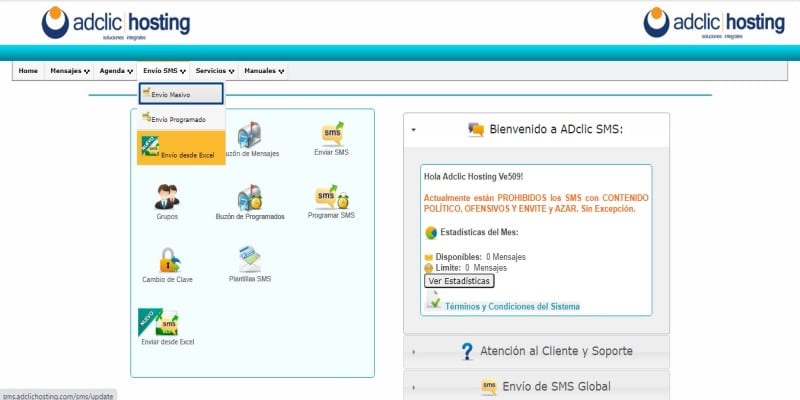Open the Servicios dropdown menu

pos(214,71)
